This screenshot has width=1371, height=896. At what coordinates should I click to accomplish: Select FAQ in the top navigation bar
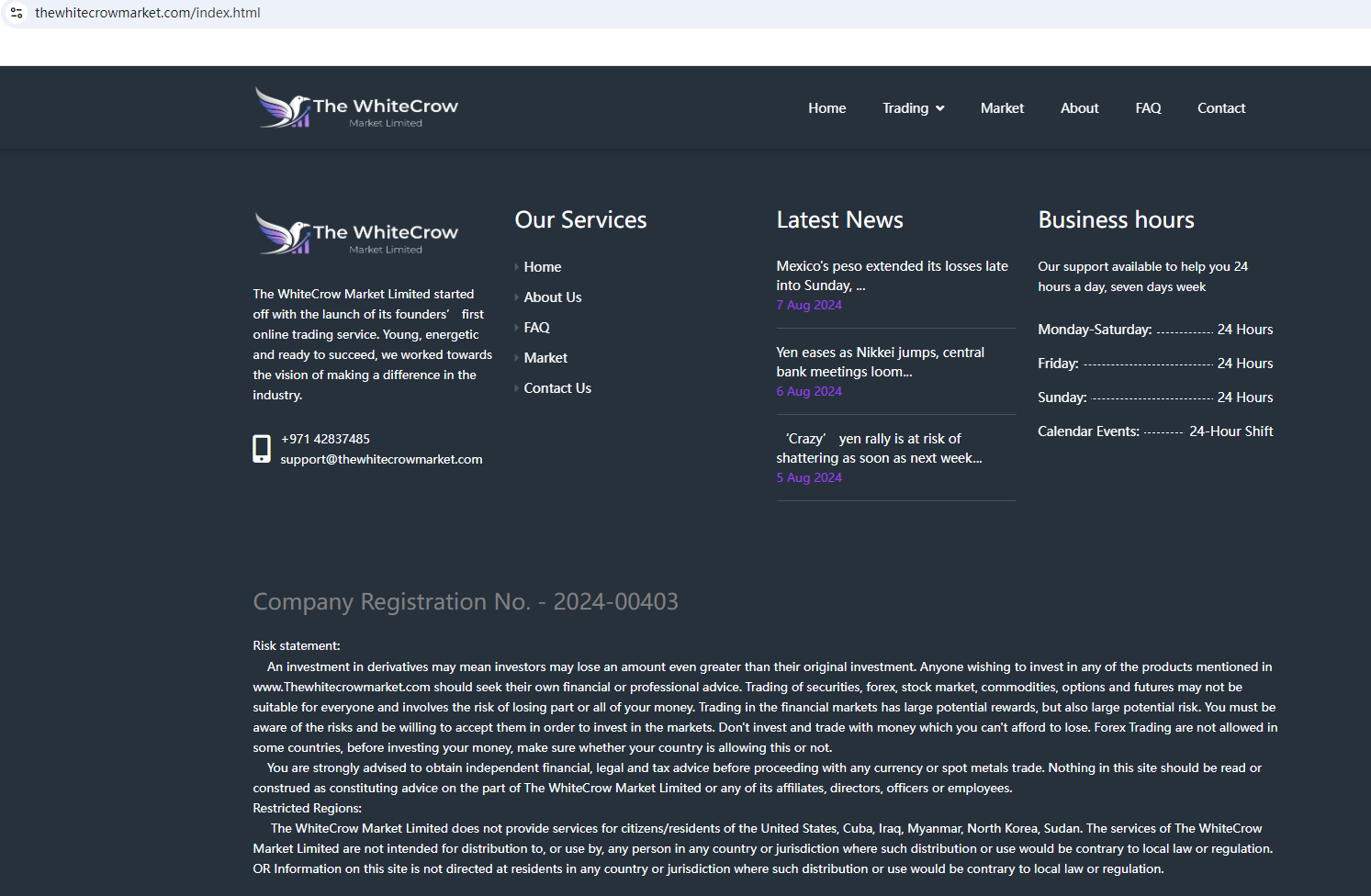(x=1148, y=108)
